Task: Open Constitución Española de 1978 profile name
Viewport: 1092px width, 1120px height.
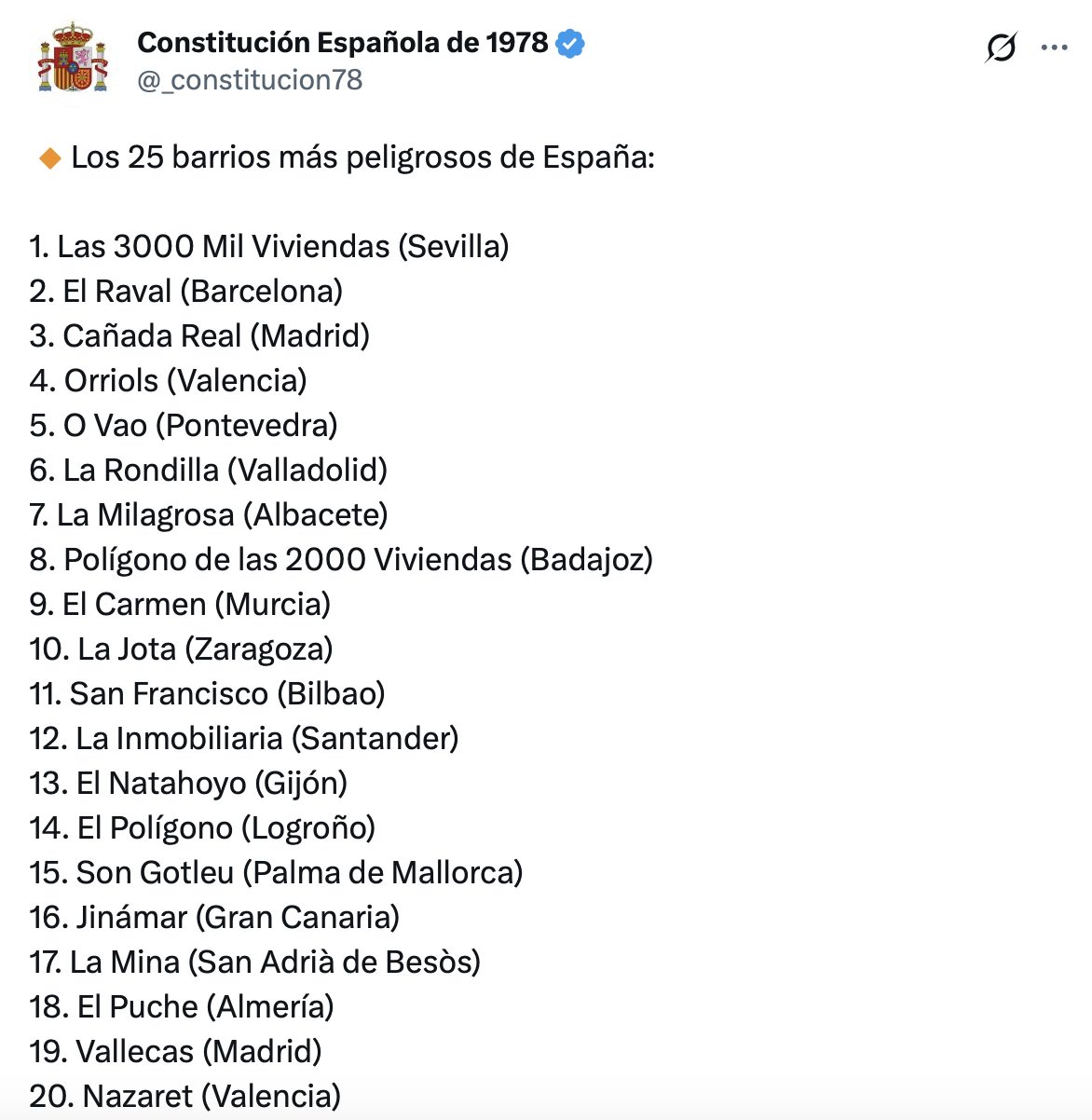Action: pos(342,43)
